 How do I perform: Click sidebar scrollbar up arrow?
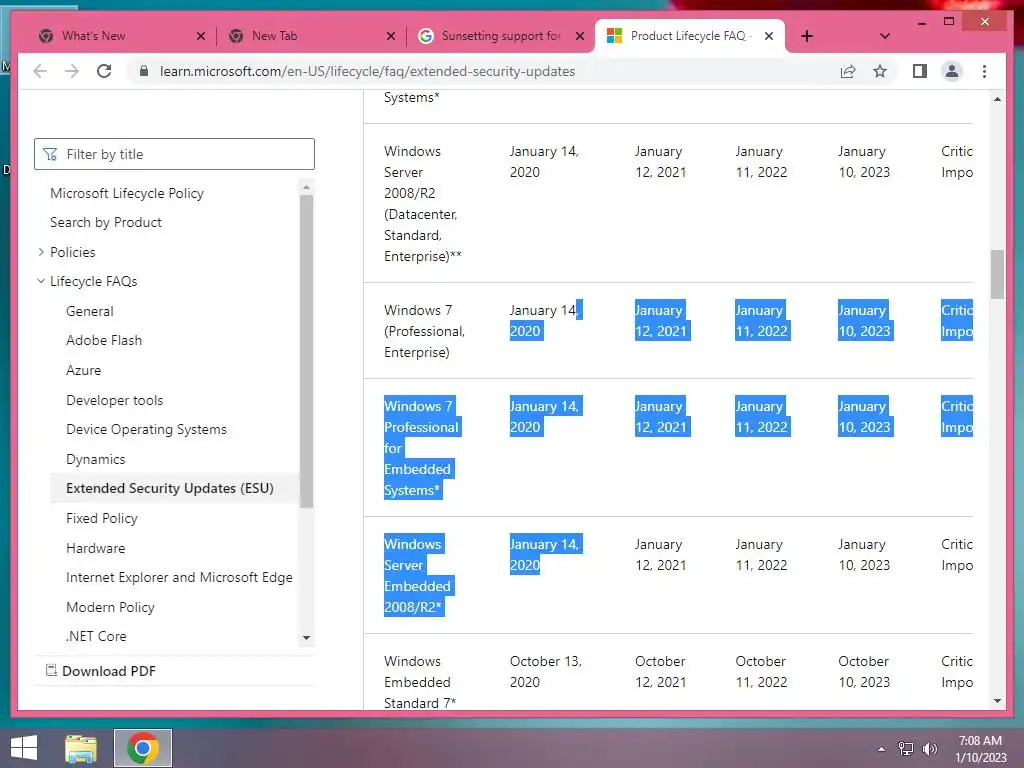click(306, 187)
